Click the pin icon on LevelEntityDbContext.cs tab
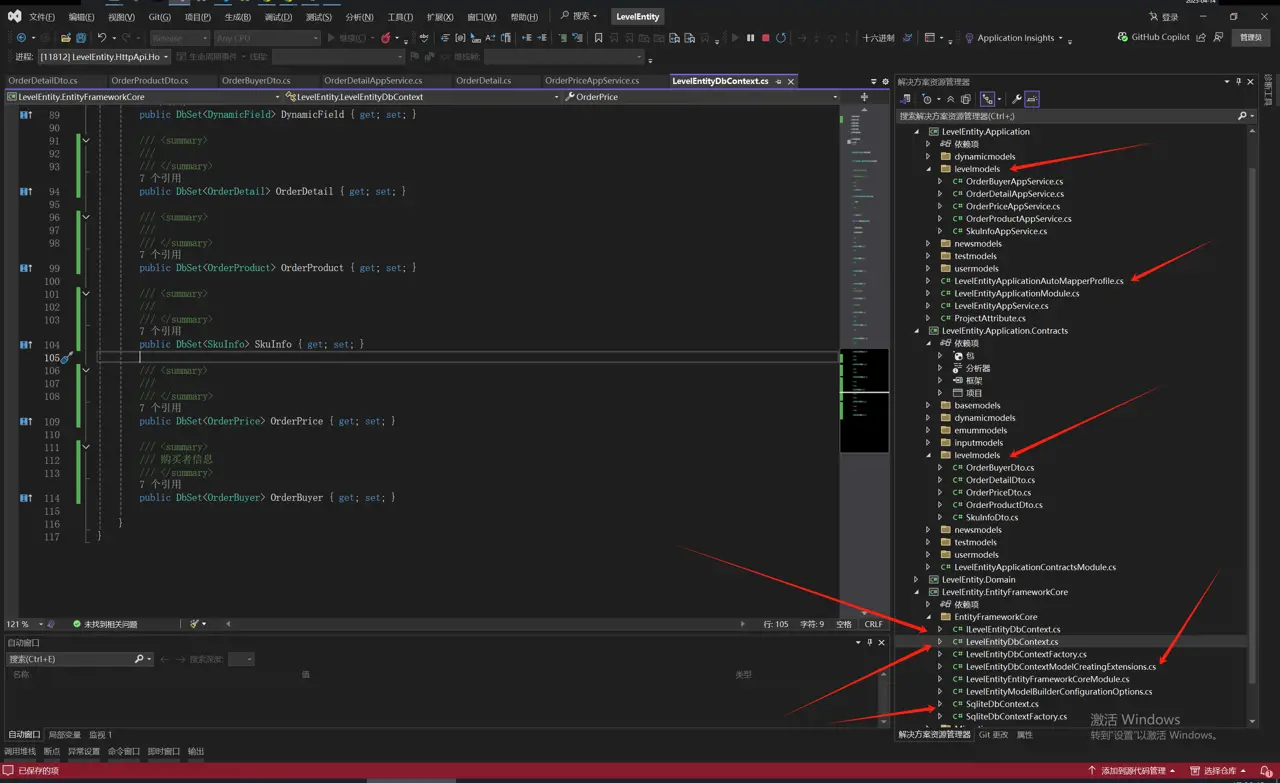 point(779,81)
